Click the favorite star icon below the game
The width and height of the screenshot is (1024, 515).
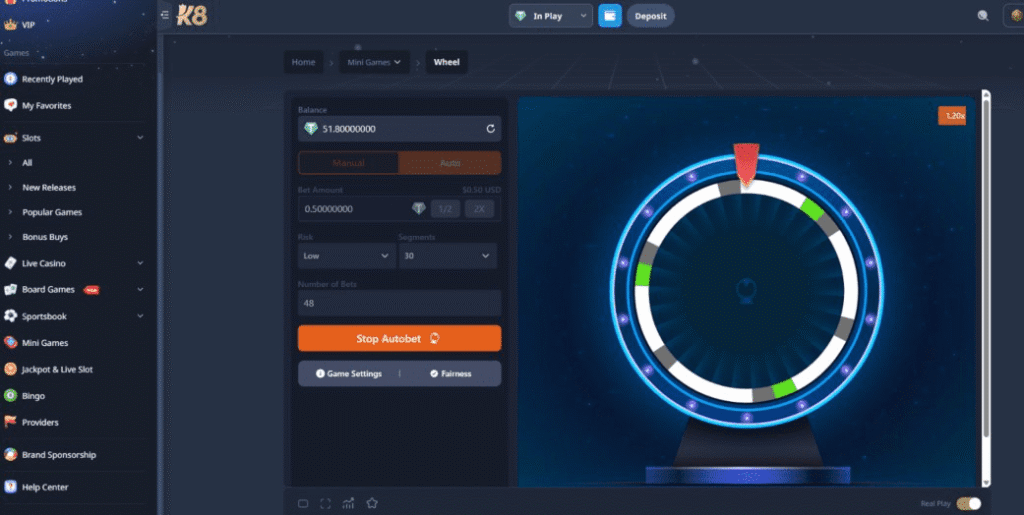372,503
